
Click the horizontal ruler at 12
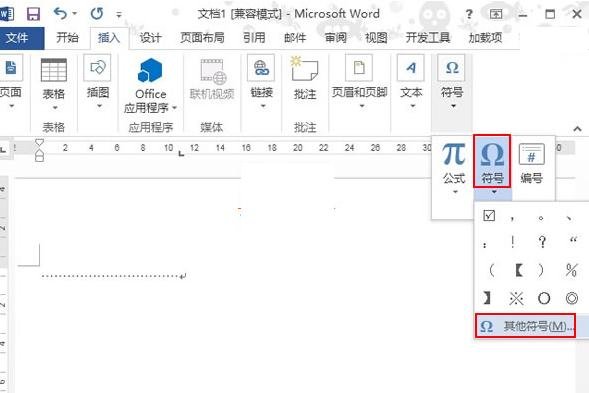tap(194, 148)
